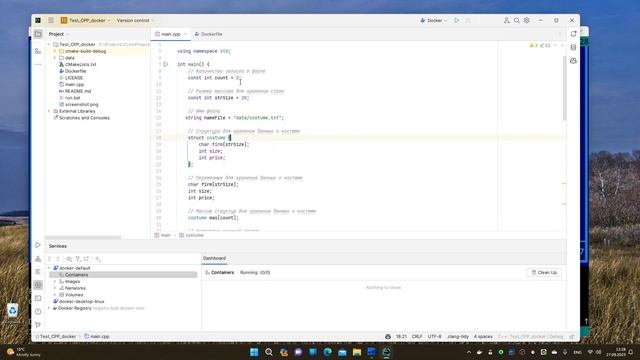640x360 pixels.
Task: Open Services filter icon
Action: [78, 259]
